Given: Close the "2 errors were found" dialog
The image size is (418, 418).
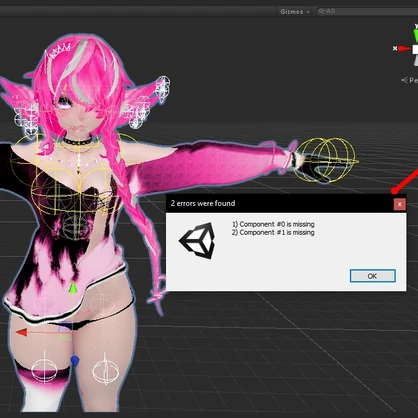Looking at the screenshot, I should tap(400, 204).
